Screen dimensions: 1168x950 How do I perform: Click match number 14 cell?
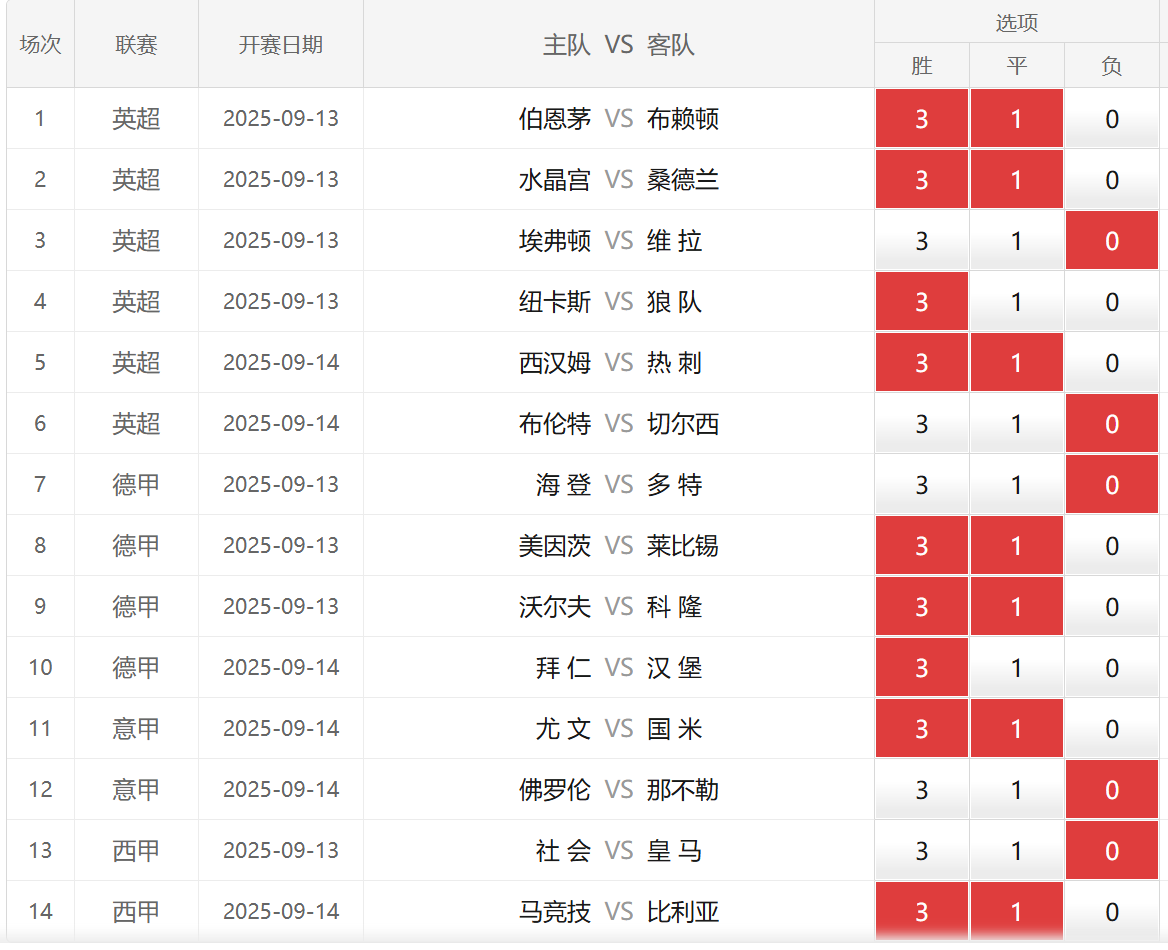40,912
